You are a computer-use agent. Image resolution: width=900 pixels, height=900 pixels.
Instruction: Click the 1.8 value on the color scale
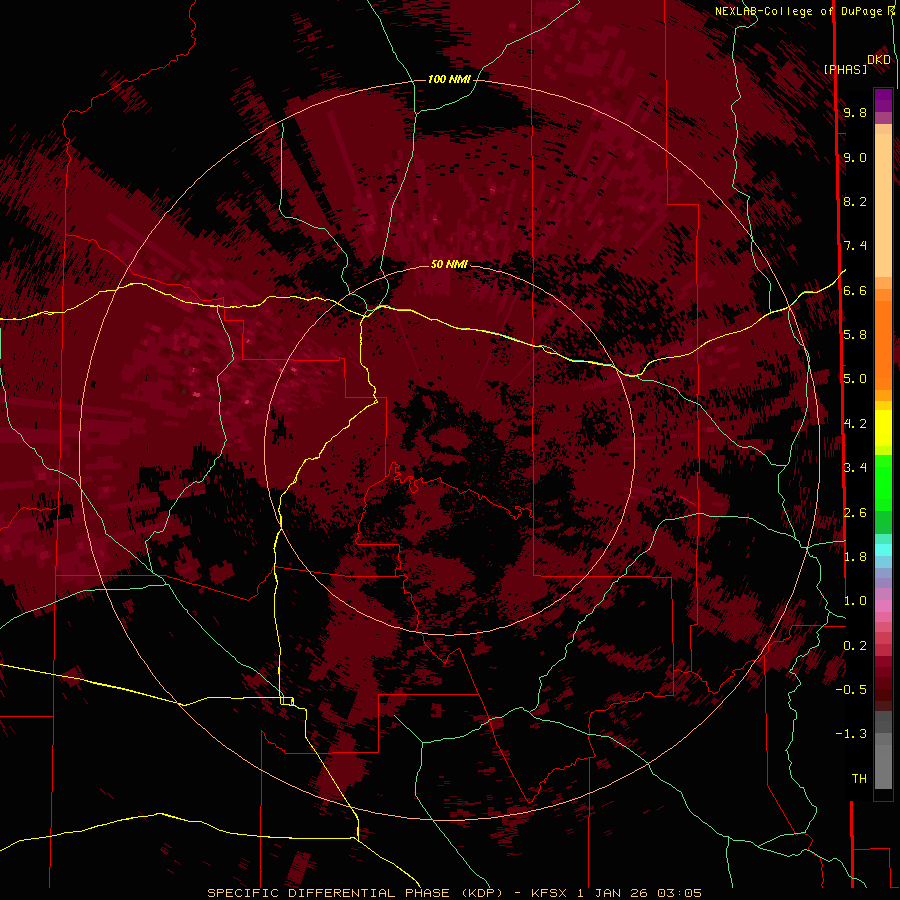click(855, 557)
